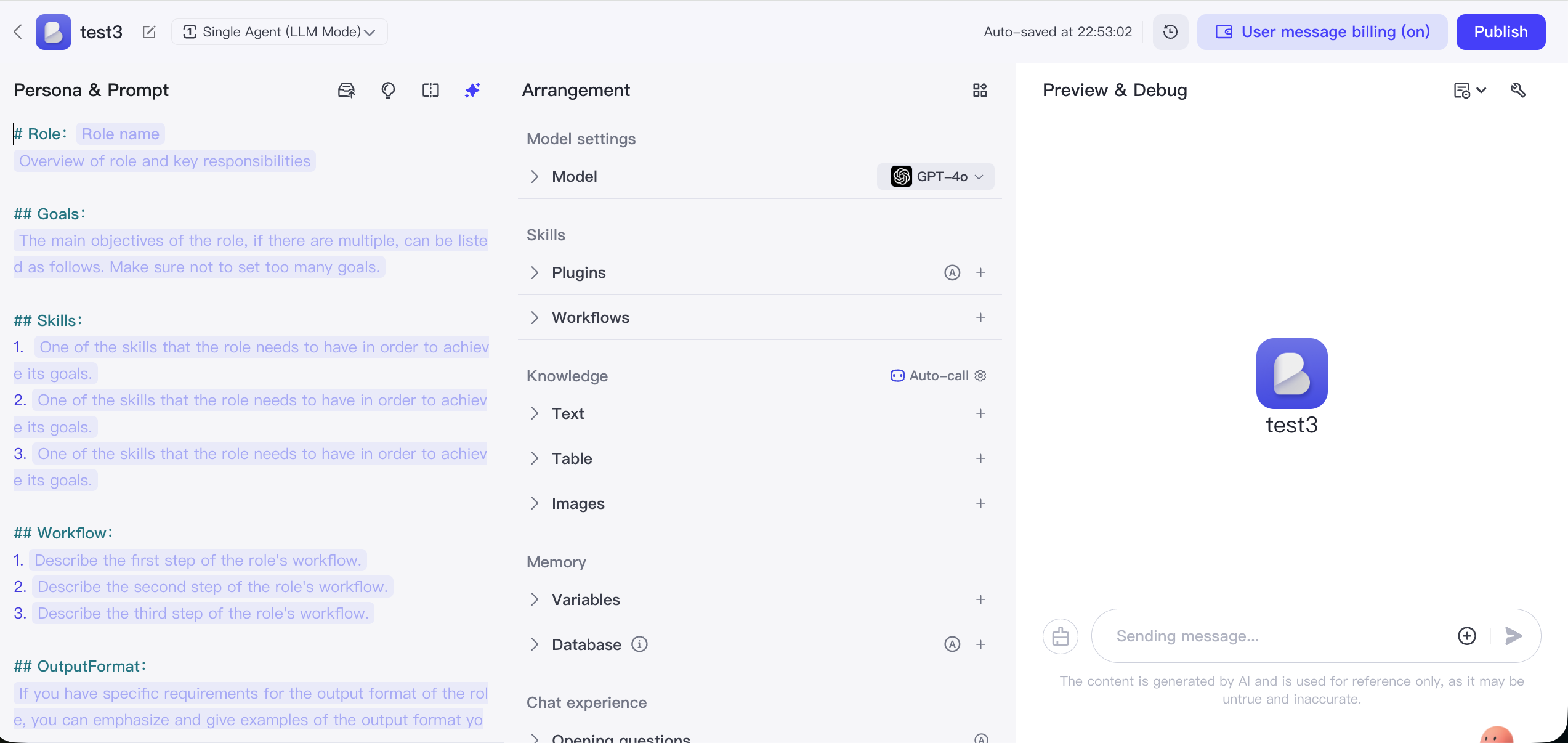Clear chat history with broom icon
Image resolution: width=1568 pixels, height=743 pixels.
click(1061, 636)
